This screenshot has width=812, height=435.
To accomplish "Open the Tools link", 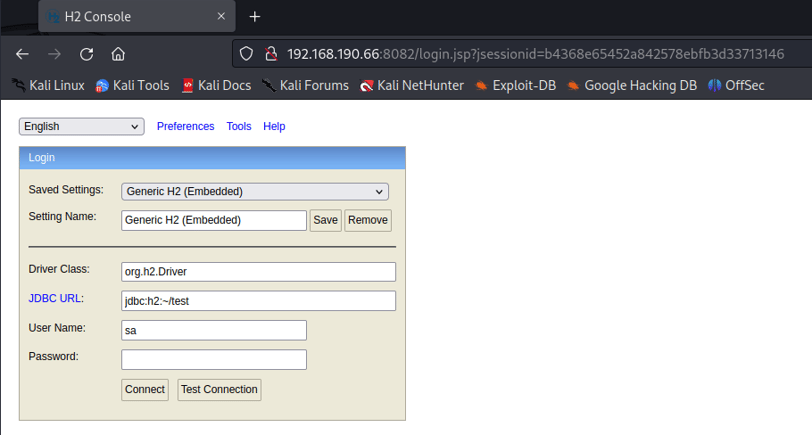I will [x=239, y=126].
